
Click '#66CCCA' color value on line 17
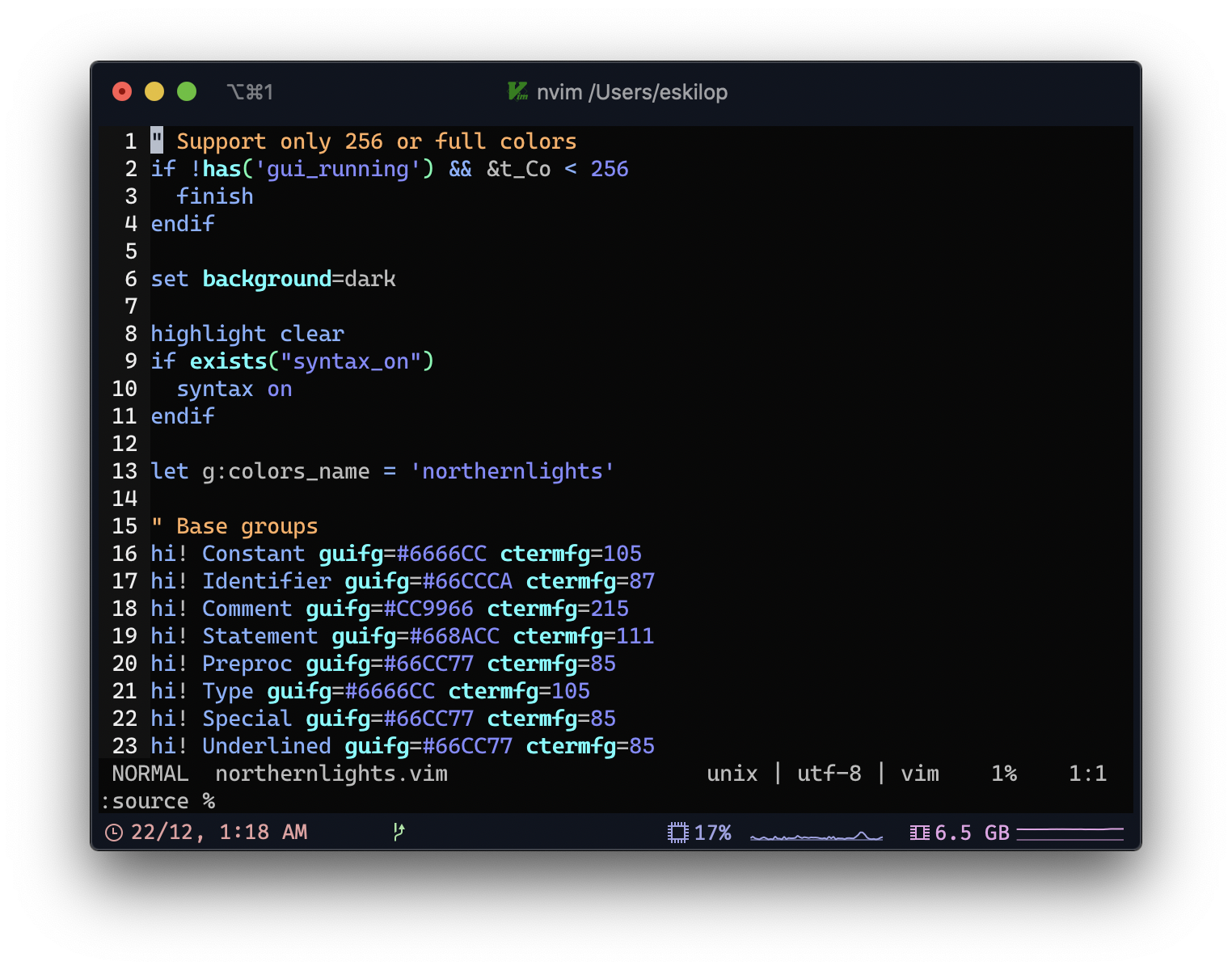pyautogui.click(x=467, y=581)
